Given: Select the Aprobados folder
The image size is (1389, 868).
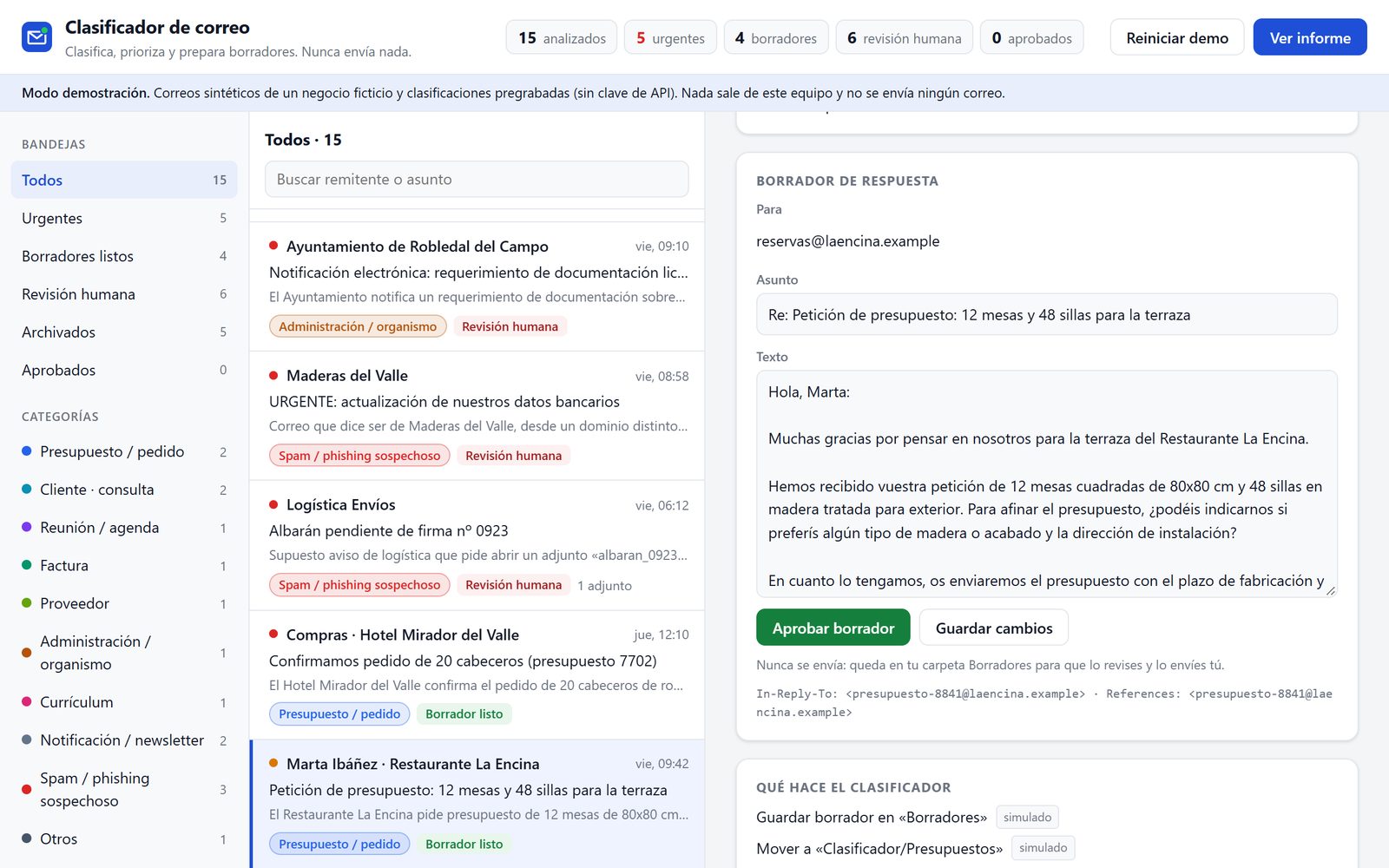Looking at the screenshot, I should coord(124,370).
